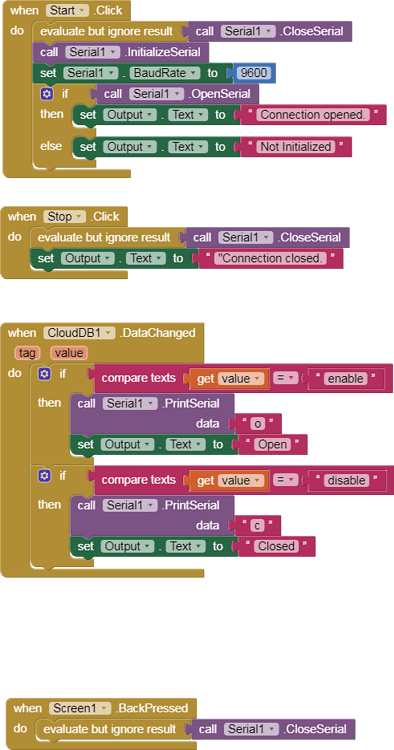Open the equals operator dropdown beside 'enable'

click(x=285, y=379)
